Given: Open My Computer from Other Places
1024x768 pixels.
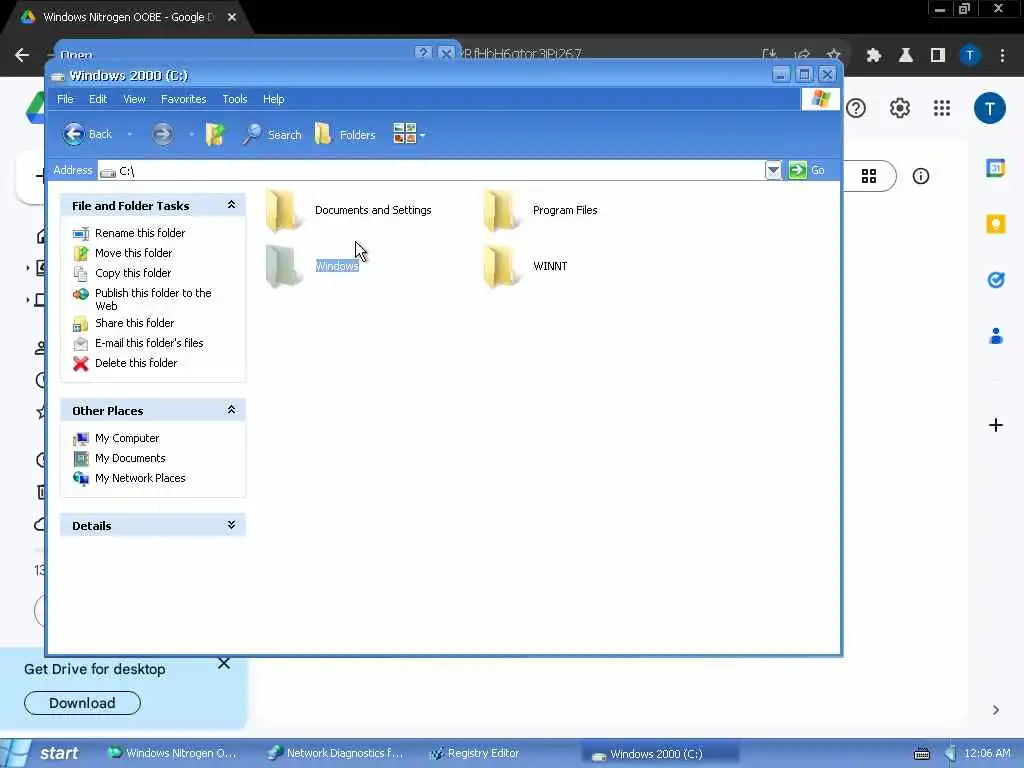Looking at the screenshot, I should [x=127, y=438].
